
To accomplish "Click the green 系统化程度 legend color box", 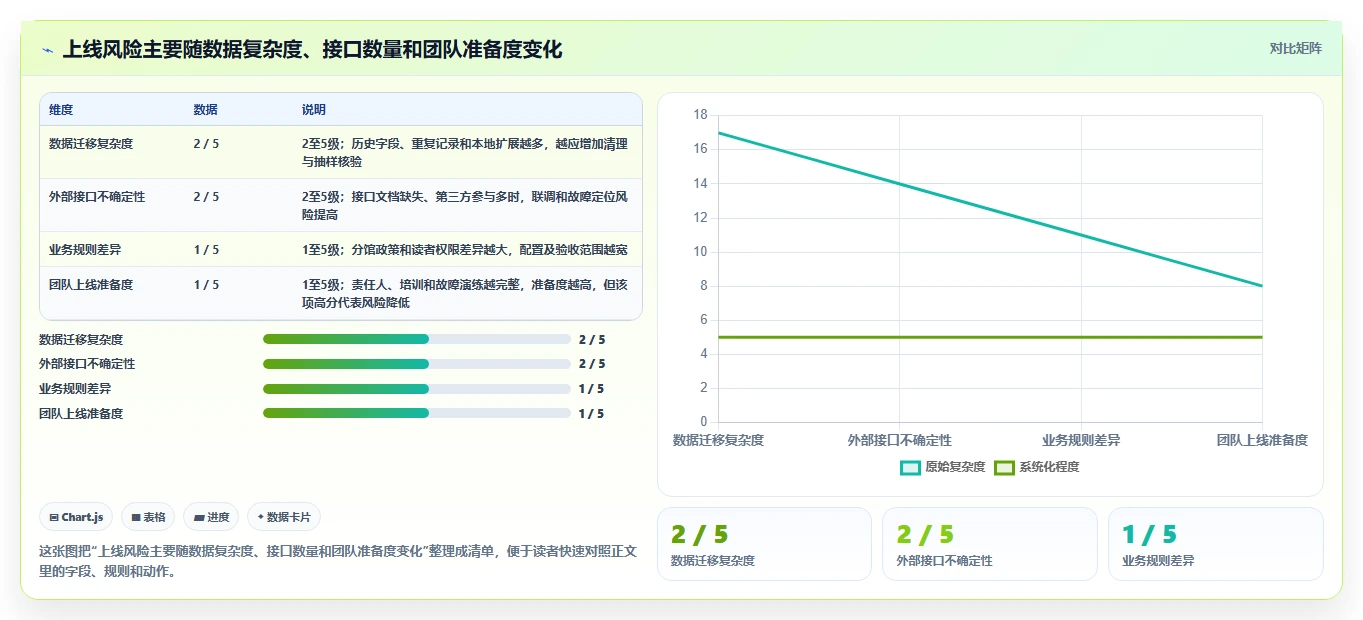I will pyautogui.click(x=1004, y=467).
